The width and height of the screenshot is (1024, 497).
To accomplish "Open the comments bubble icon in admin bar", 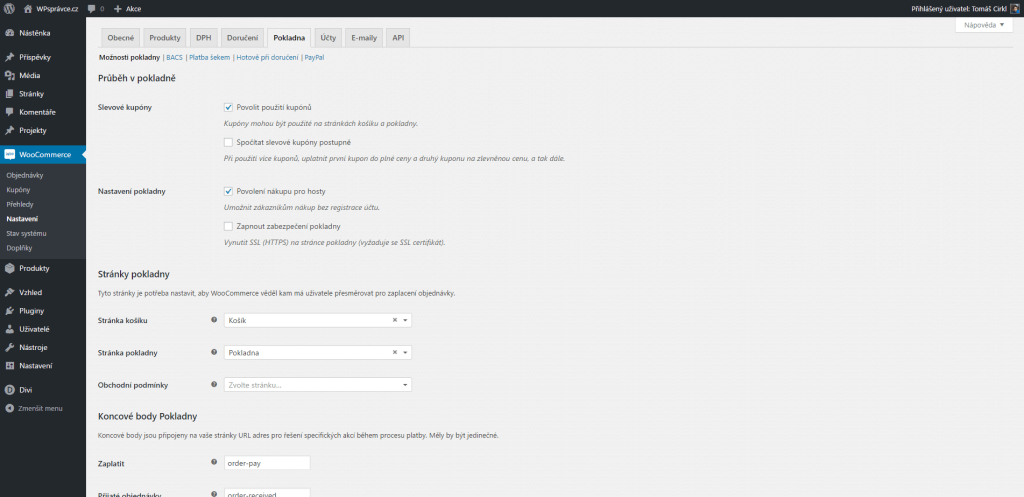I will coord(91,9).
